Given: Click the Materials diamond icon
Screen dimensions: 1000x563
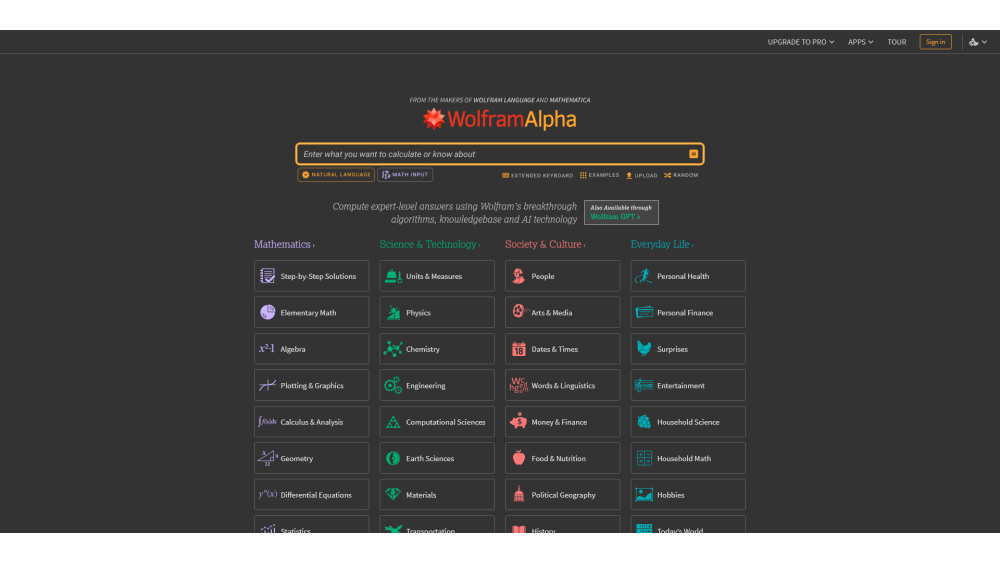Looking at the screenshot, I should [x=393, y=494].
